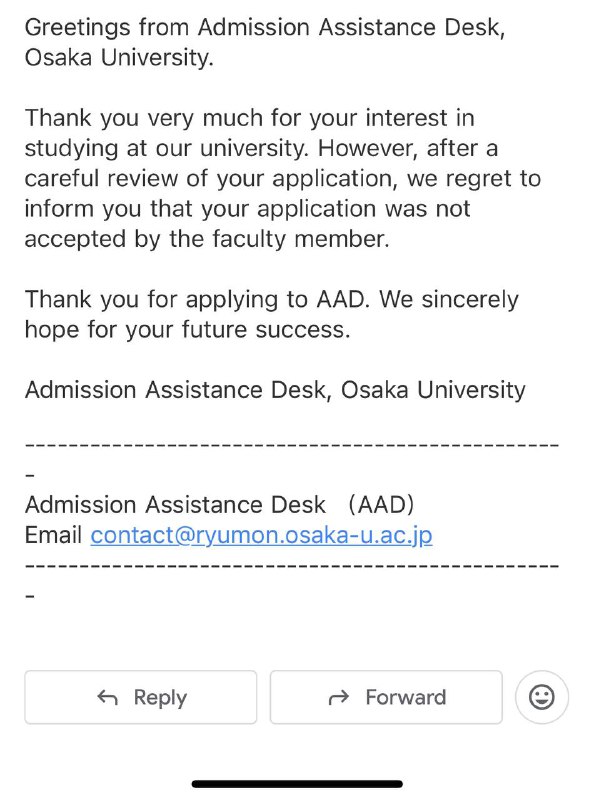Image resolution: width=594 pixels, height=800 pixels.
Task: Click the upper dashed separator line
Action: tap(292, 445)
